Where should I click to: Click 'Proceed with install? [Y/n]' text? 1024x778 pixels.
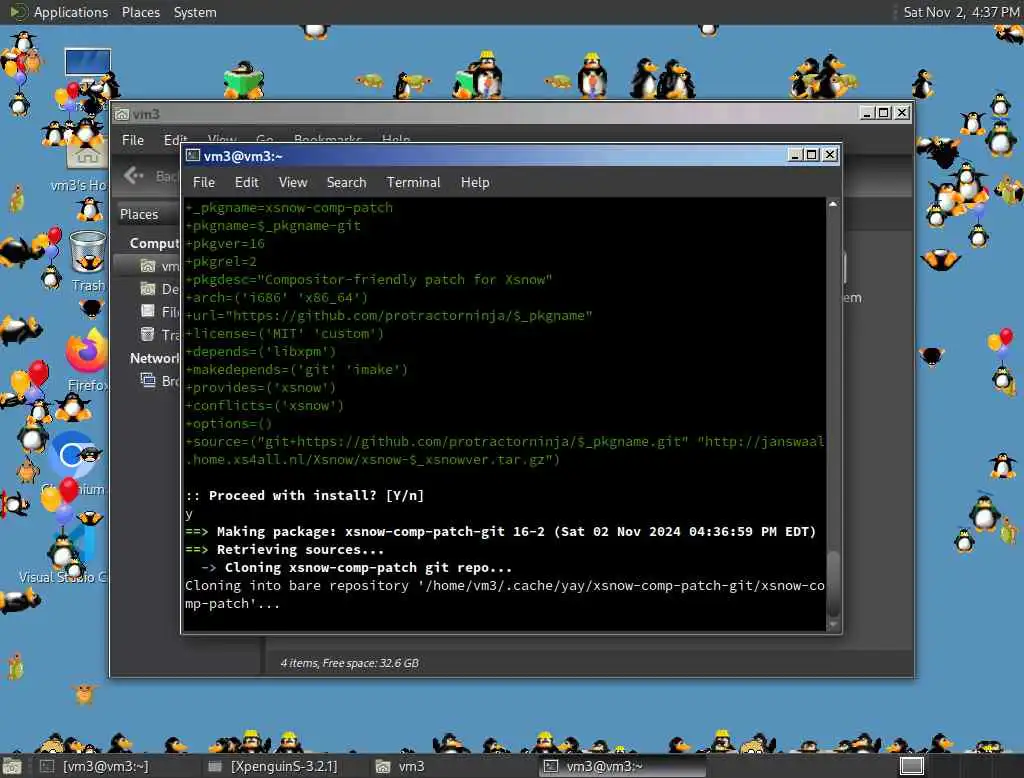317,496
